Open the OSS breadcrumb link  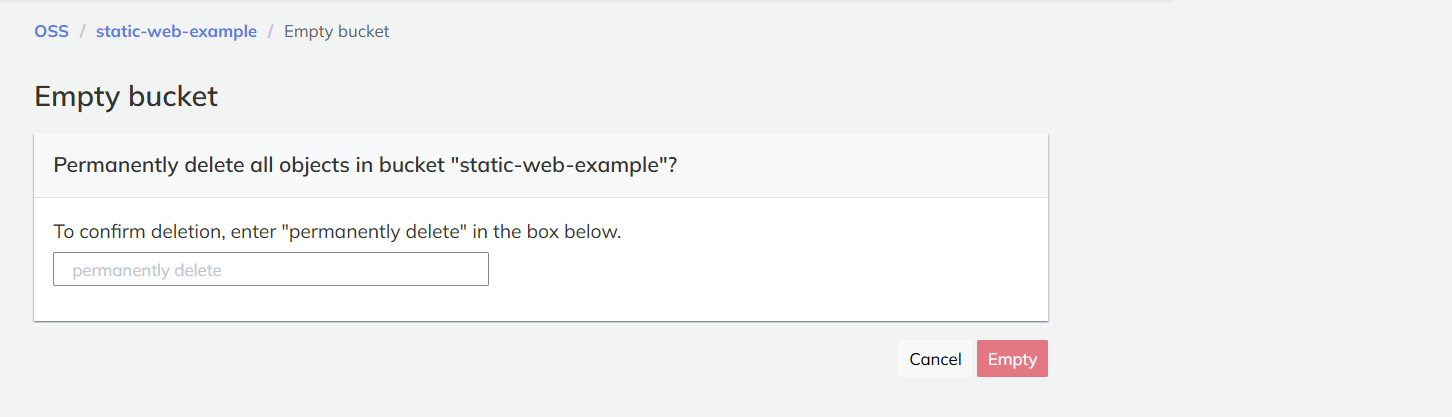coord(52,31)
